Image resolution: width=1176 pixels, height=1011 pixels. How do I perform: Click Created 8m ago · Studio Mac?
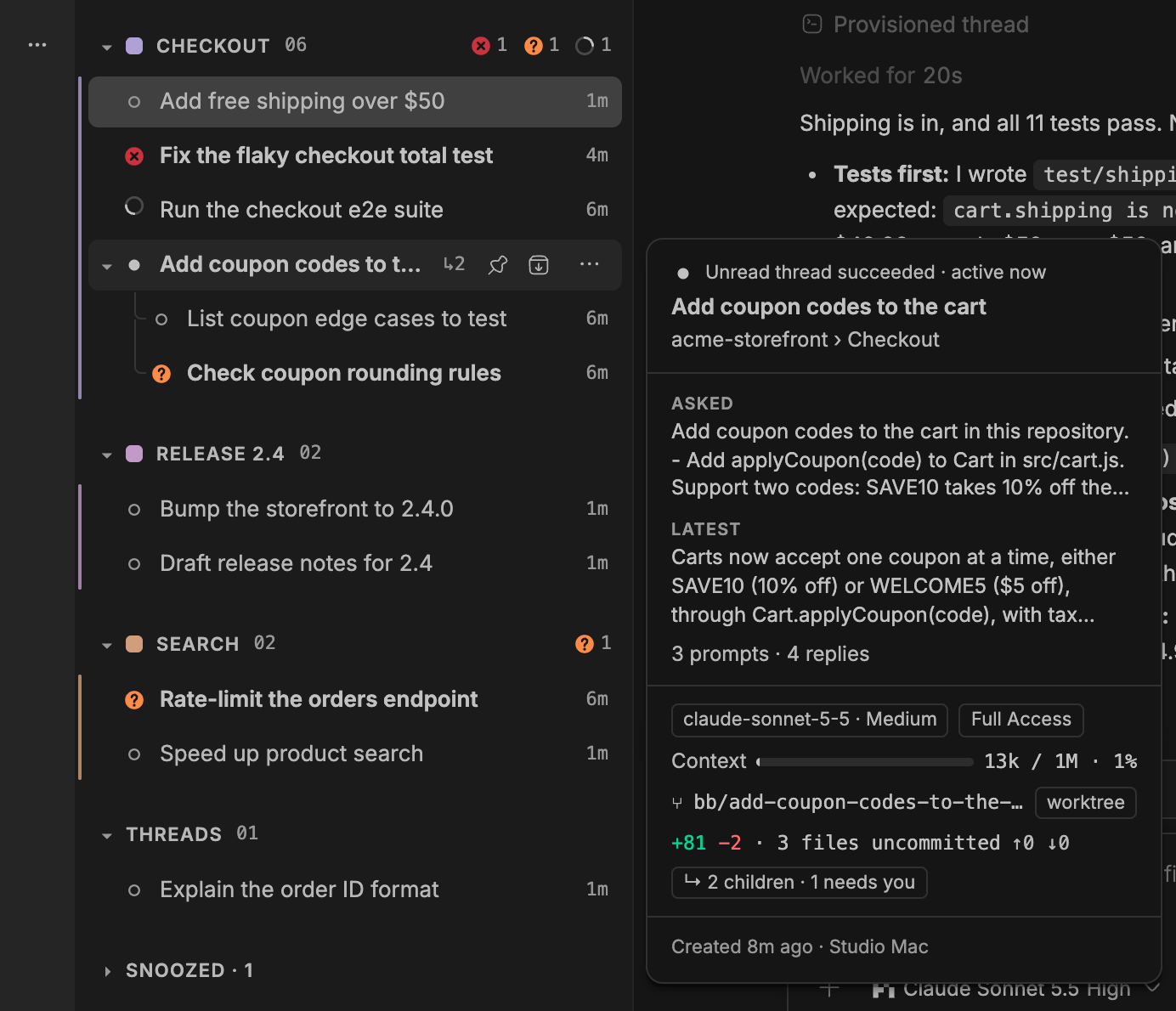click(800, 946)
